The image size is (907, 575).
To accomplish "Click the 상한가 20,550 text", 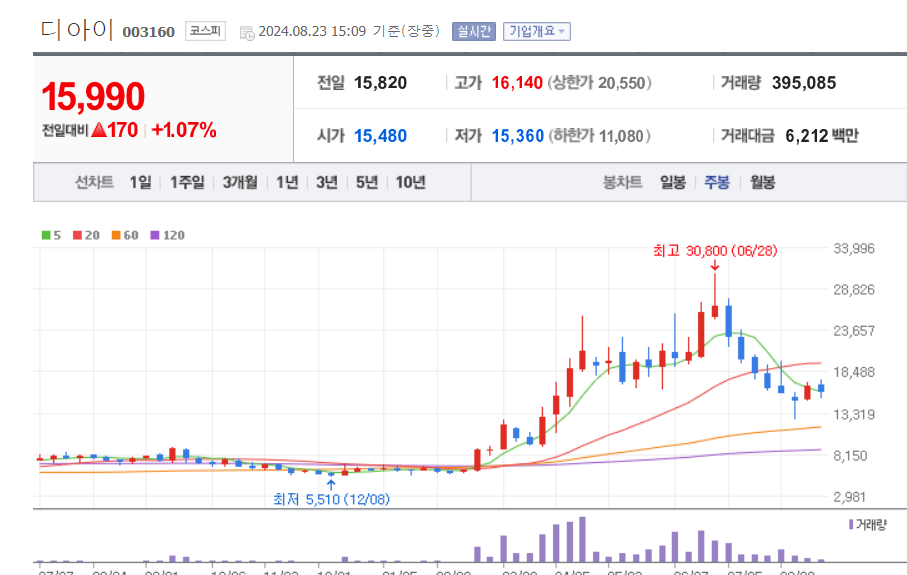I will pyautogui.click(x=600, y=83).
